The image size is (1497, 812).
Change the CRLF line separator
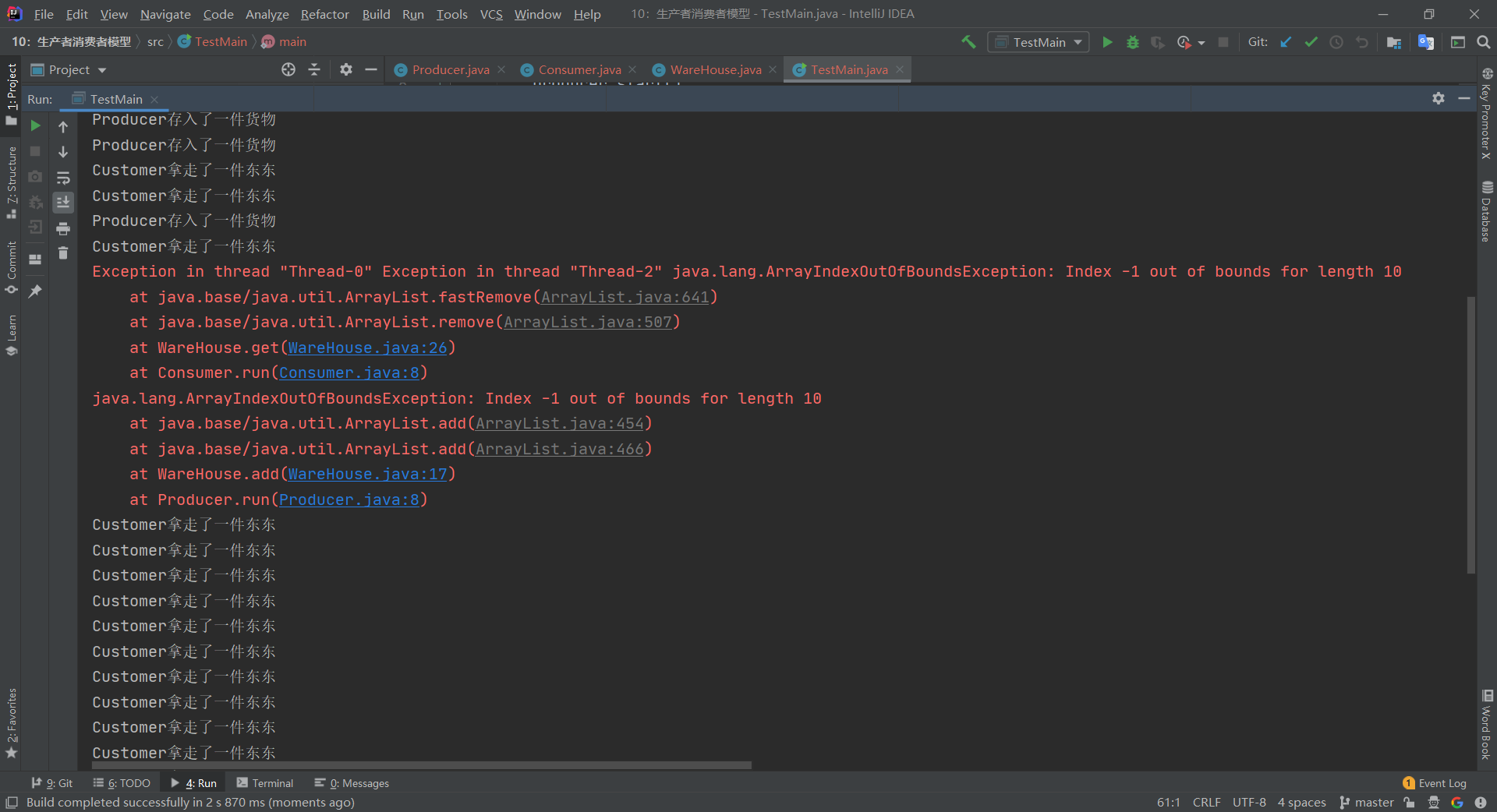1206,802
